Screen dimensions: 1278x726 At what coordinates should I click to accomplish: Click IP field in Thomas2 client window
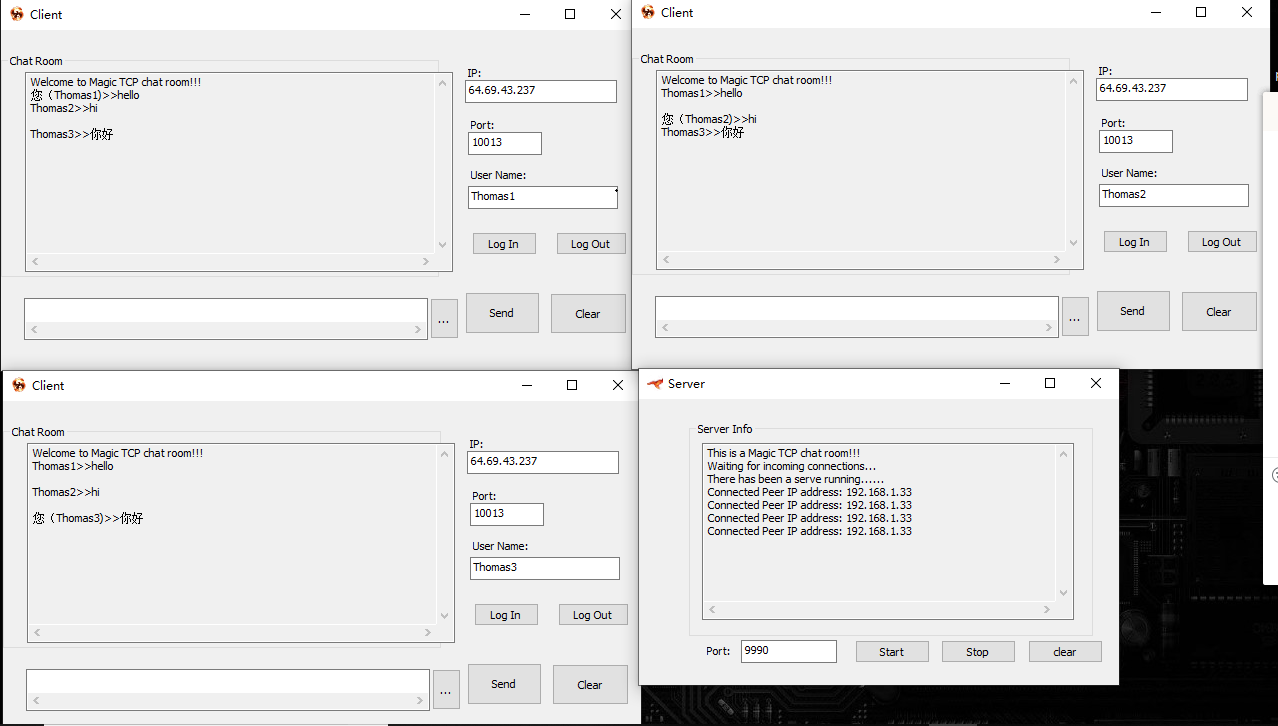pyautogui.click(x=1172, y=89)
